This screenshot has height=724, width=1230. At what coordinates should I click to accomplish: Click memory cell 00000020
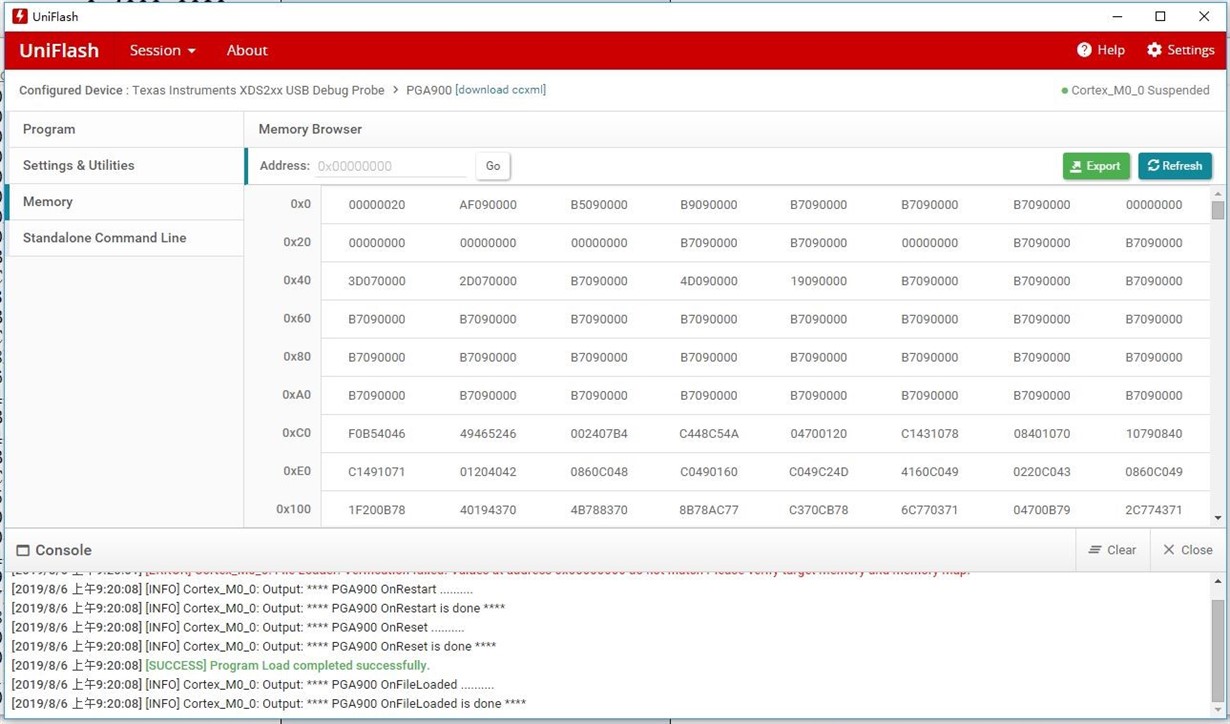tap(377, 205)
